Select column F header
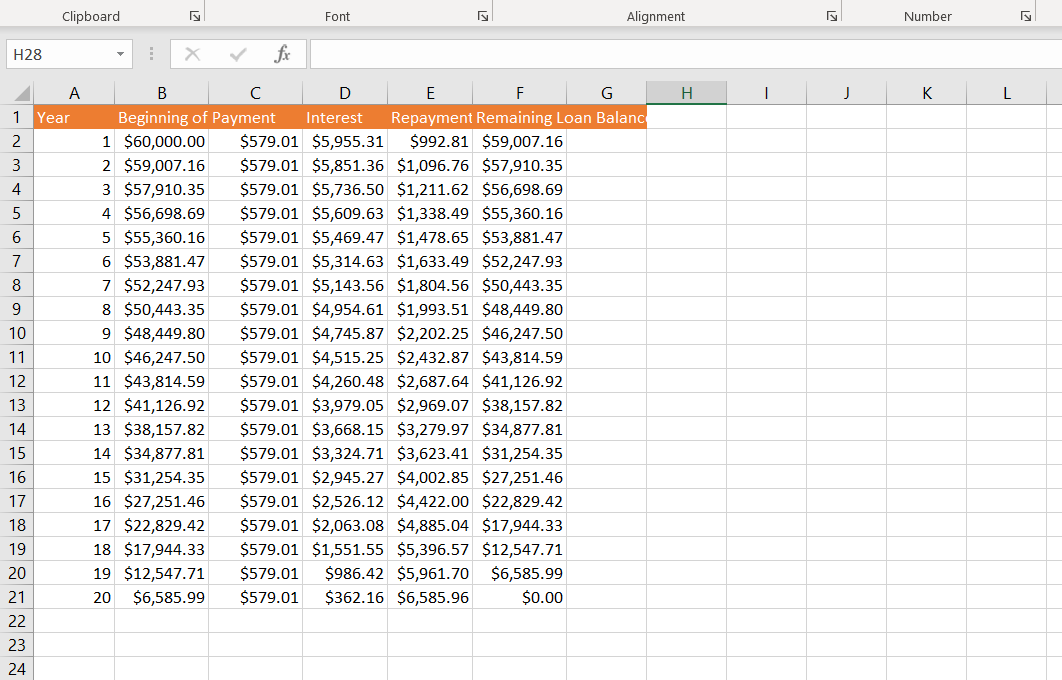The image size is (1062, 680). [x=519, y=93]
